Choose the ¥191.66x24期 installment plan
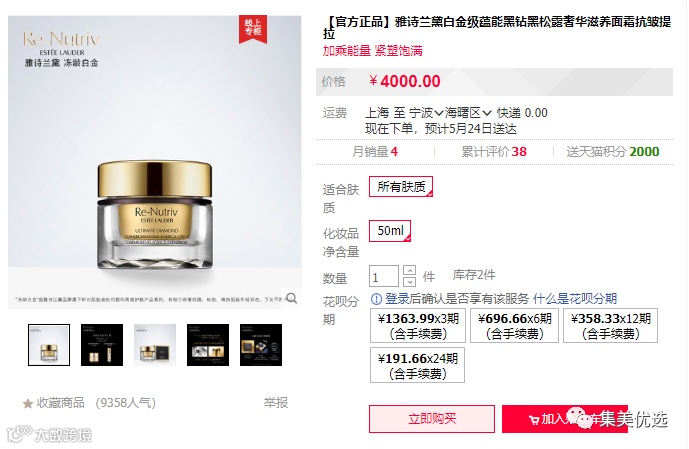Image resolution: width=689 pixels, height=449 pixels. click(417, 365)
